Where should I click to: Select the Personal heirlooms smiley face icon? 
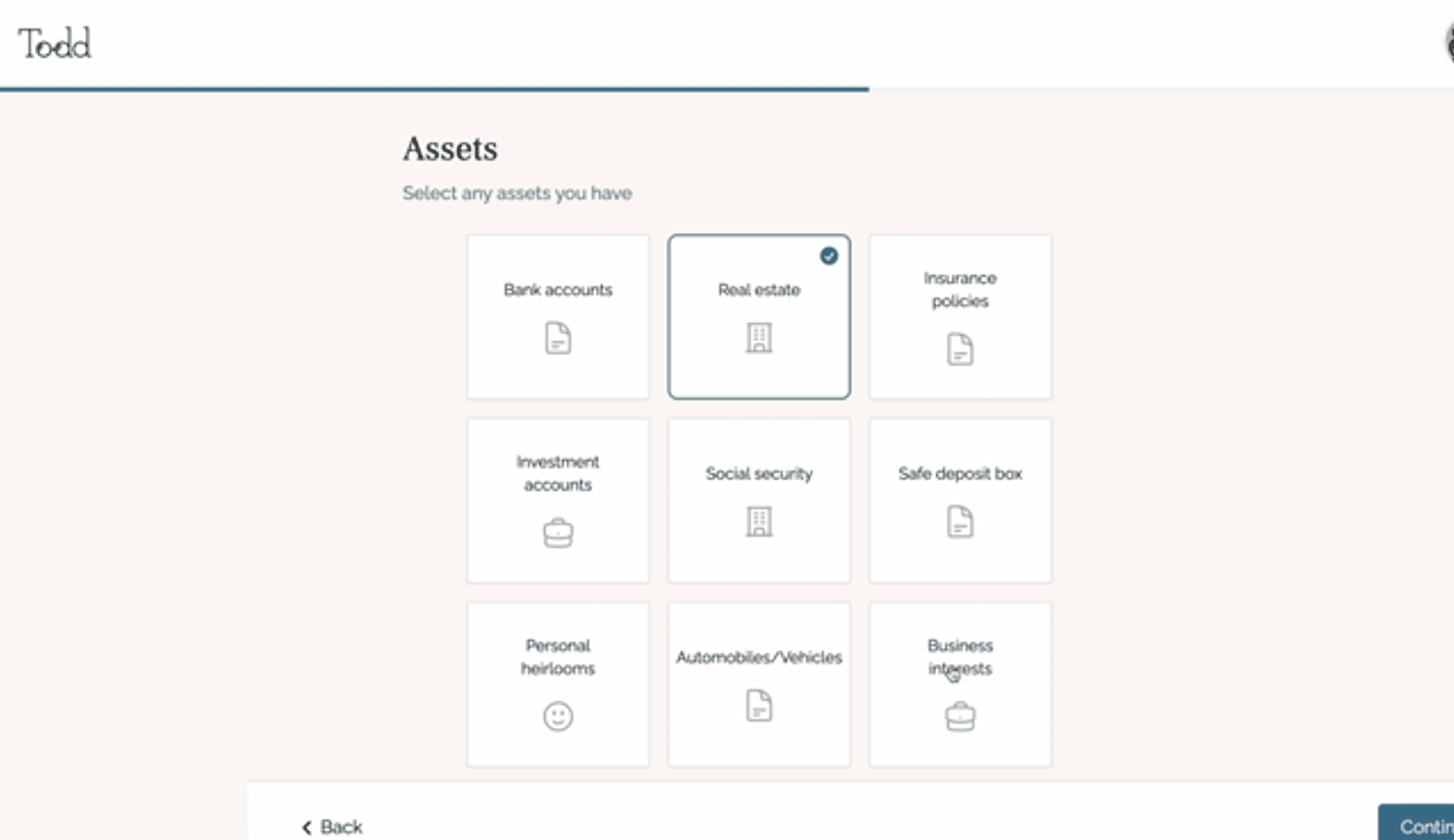[x=557, y=716]
